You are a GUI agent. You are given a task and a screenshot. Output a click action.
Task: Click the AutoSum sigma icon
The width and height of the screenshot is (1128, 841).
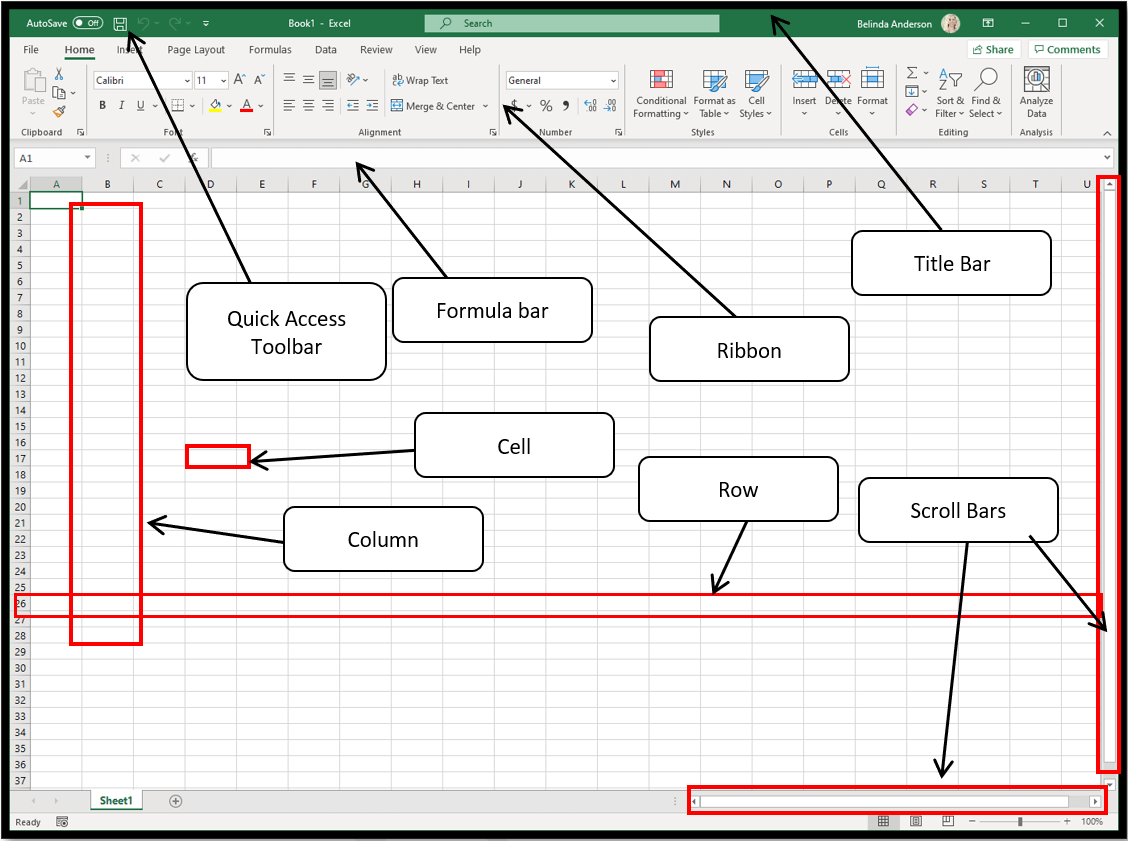912,74
